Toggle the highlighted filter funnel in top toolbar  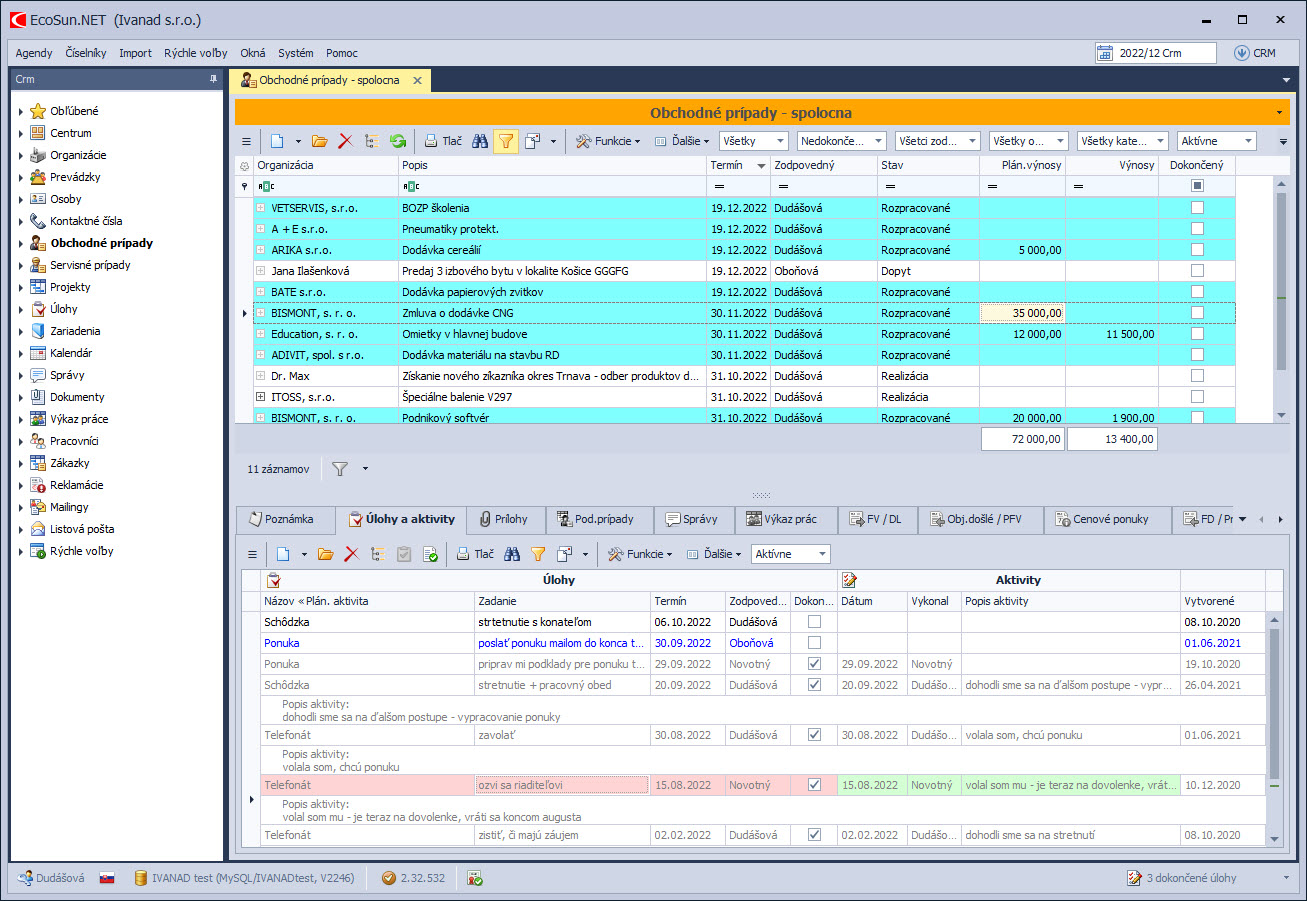506,141
